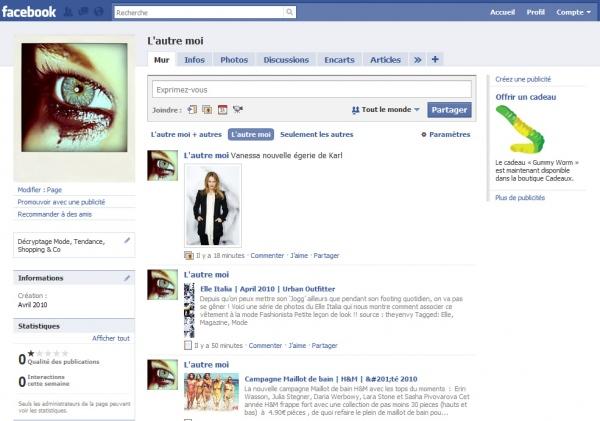Viewport: 600px width, 421px height.
Task: Click Commenter on Vanessa post
Action: [x=267, y=255]
